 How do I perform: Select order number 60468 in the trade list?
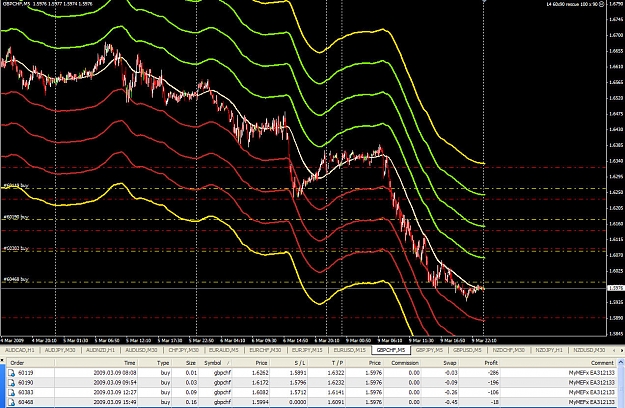click(x=26, y=402)
